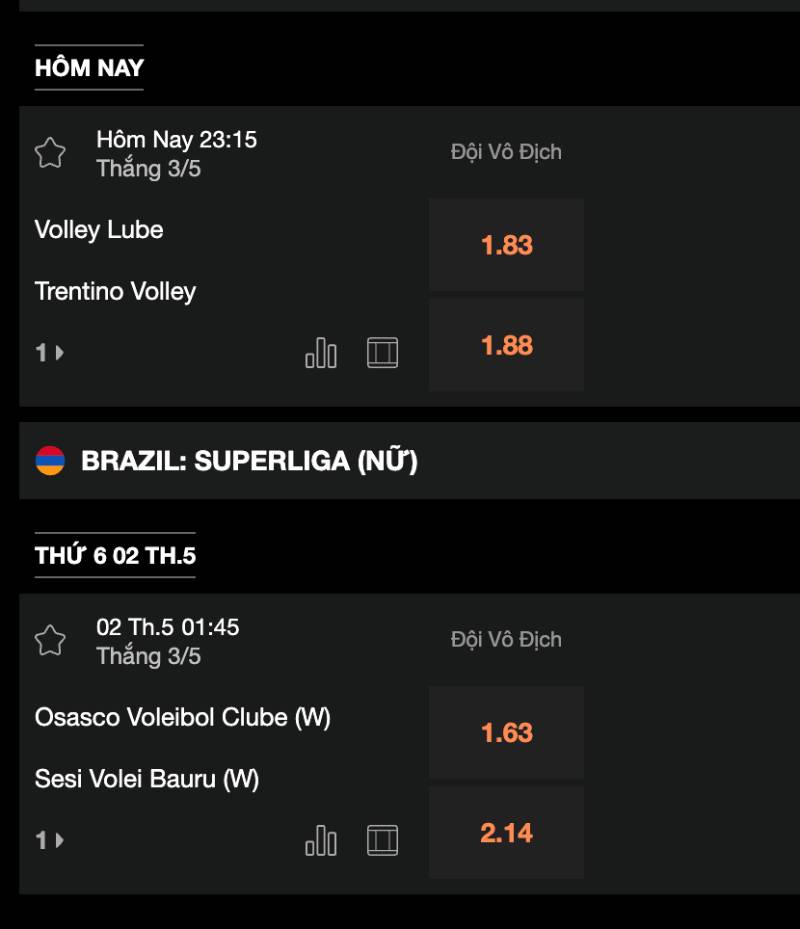Open statistics chart for Osasco vs Sesi Bauru
The width and height of the screenshot is (800, 929).
321,841
